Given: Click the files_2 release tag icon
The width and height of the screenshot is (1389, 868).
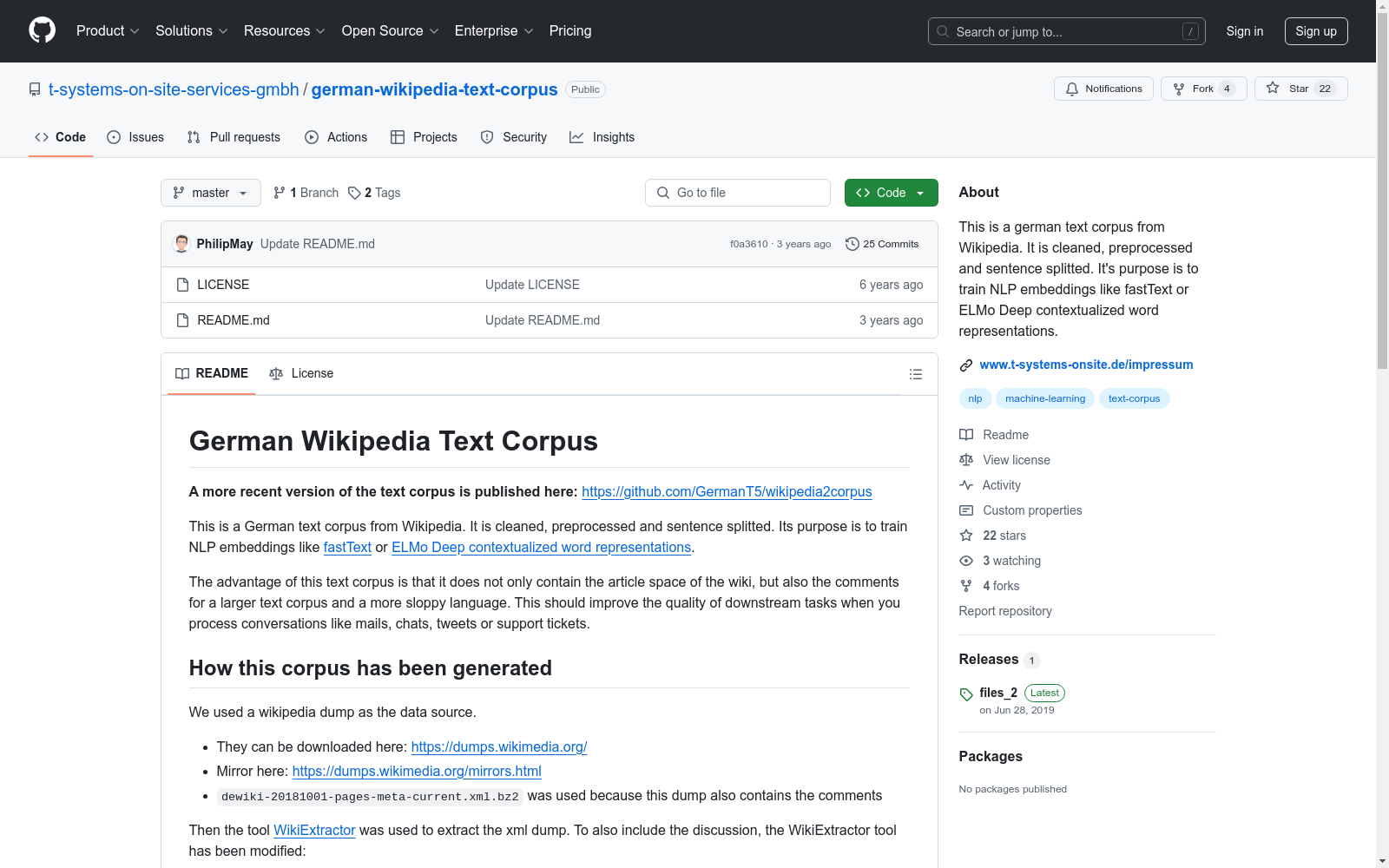Looking at the screenshot, I should coord(966,694).
